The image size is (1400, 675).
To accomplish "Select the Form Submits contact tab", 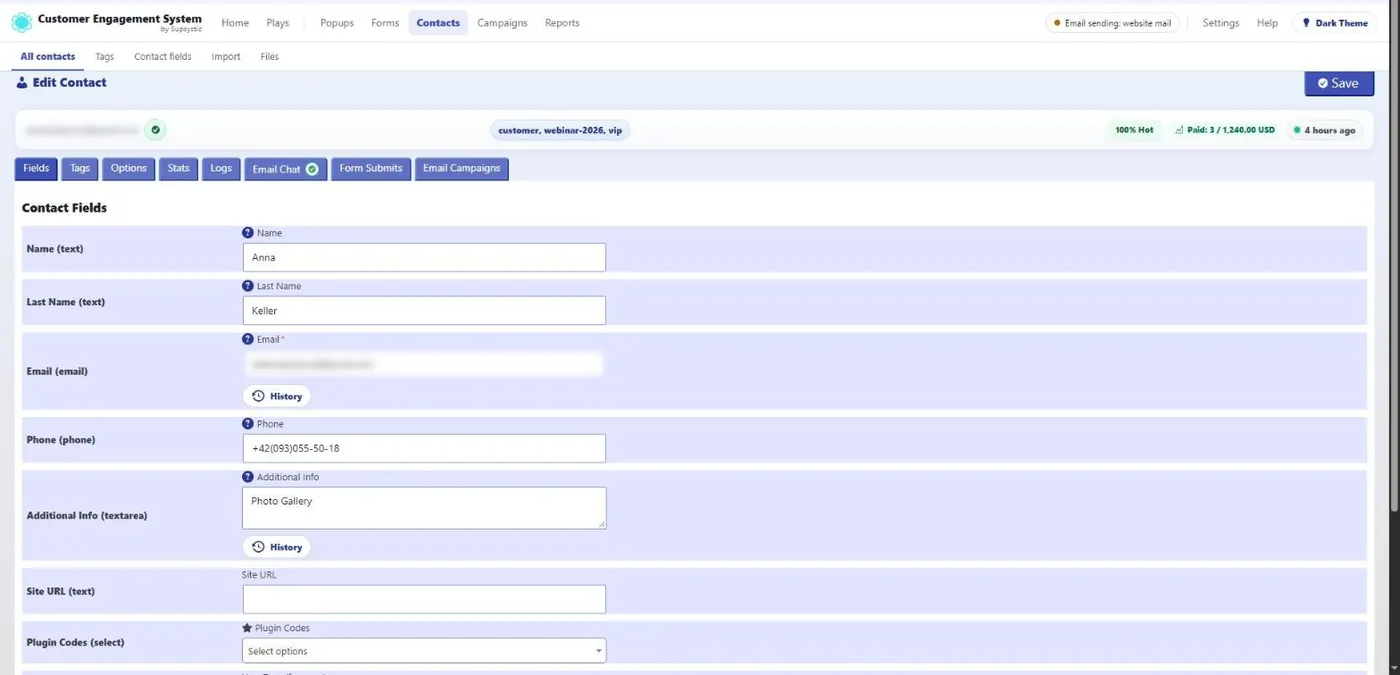I will click(x=371, y=169).
